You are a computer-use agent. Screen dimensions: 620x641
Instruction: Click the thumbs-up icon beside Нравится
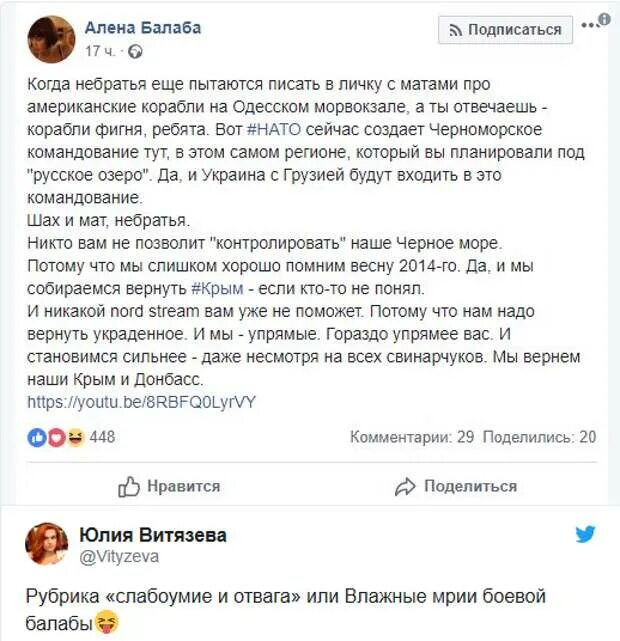(x=129, y=486)
